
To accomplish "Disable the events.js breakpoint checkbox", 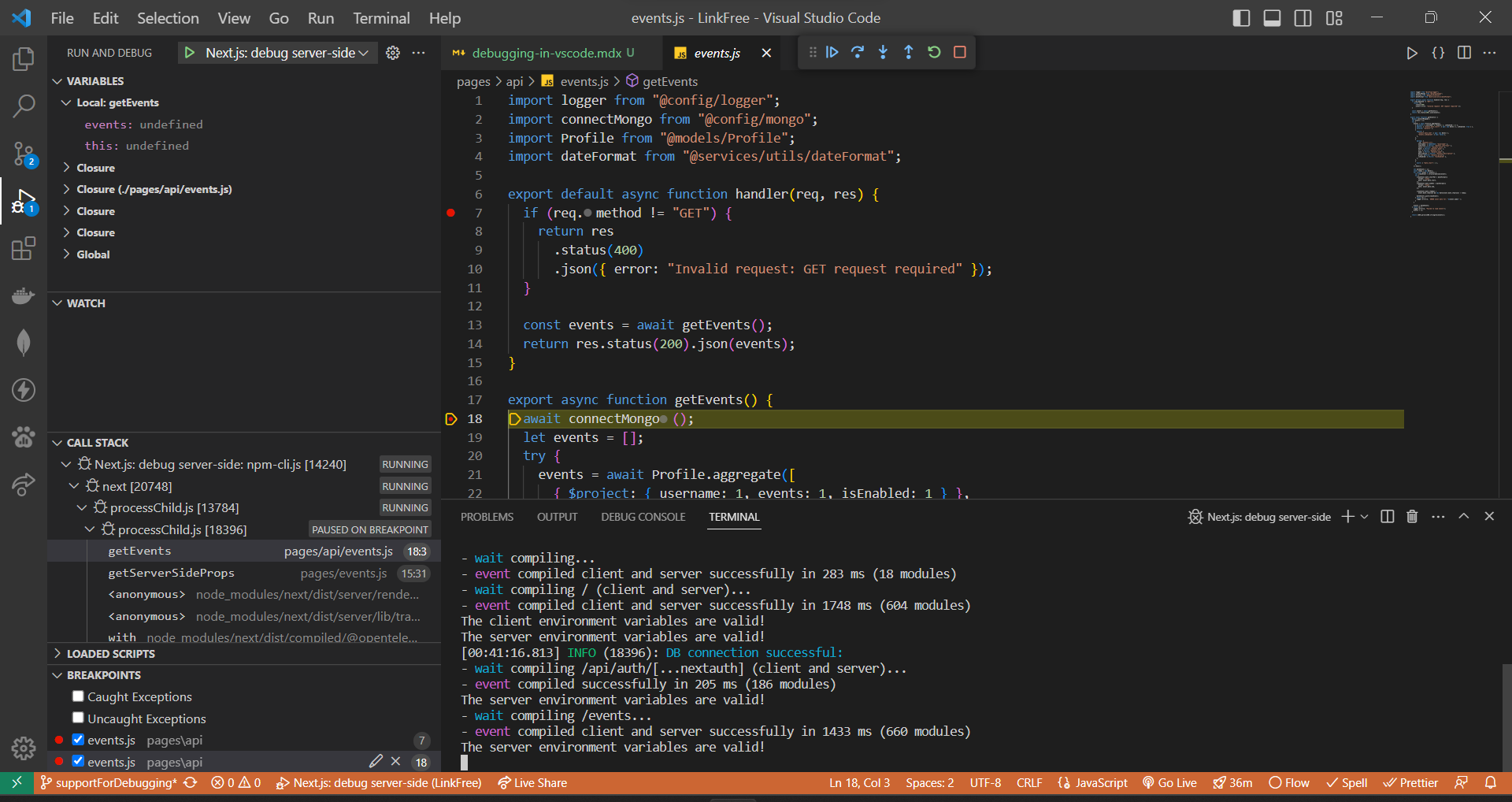I will coord(78,740).
